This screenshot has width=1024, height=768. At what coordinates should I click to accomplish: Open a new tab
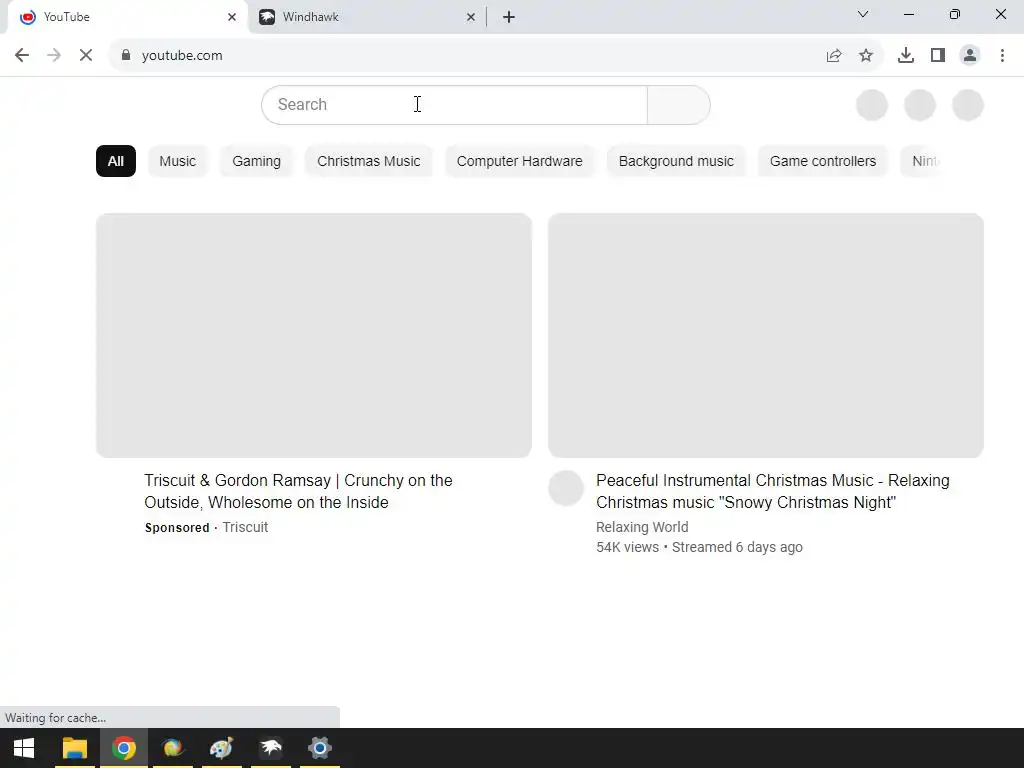(x=509, y=17)
